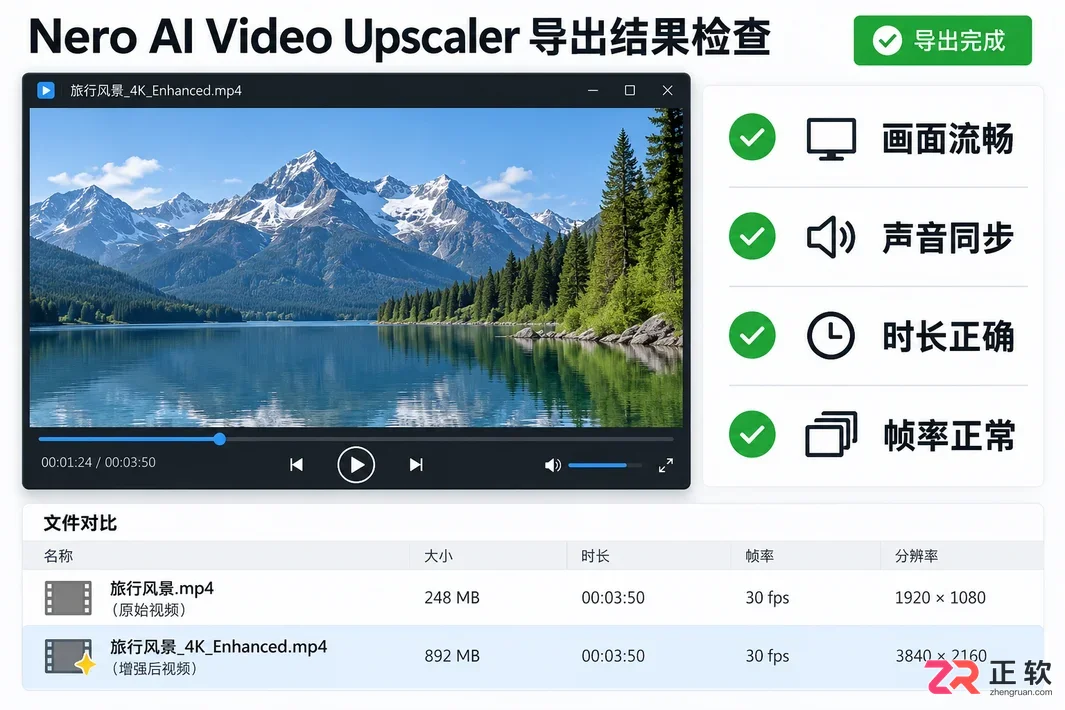Click the green check beside 帧率正常
This screenshot has width=1065, height=710.
(752, 434)
